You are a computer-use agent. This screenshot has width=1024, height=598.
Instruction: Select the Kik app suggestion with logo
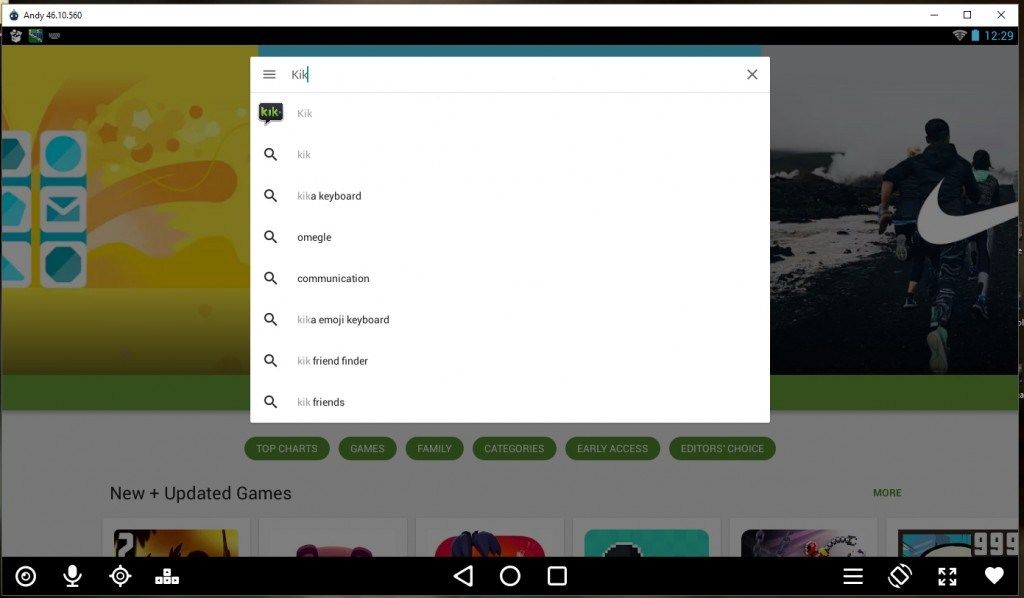coord(304,113)
